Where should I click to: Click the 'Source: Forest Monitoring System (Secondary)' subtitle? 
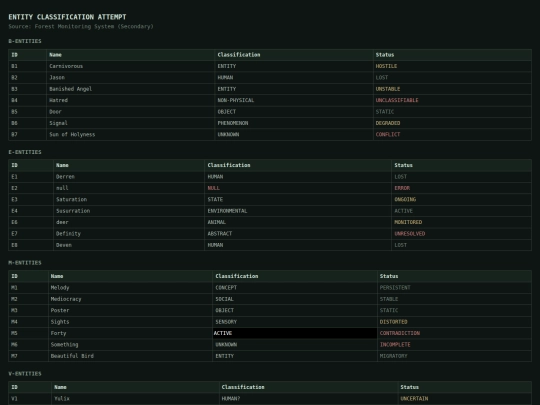tap(81, 27)
